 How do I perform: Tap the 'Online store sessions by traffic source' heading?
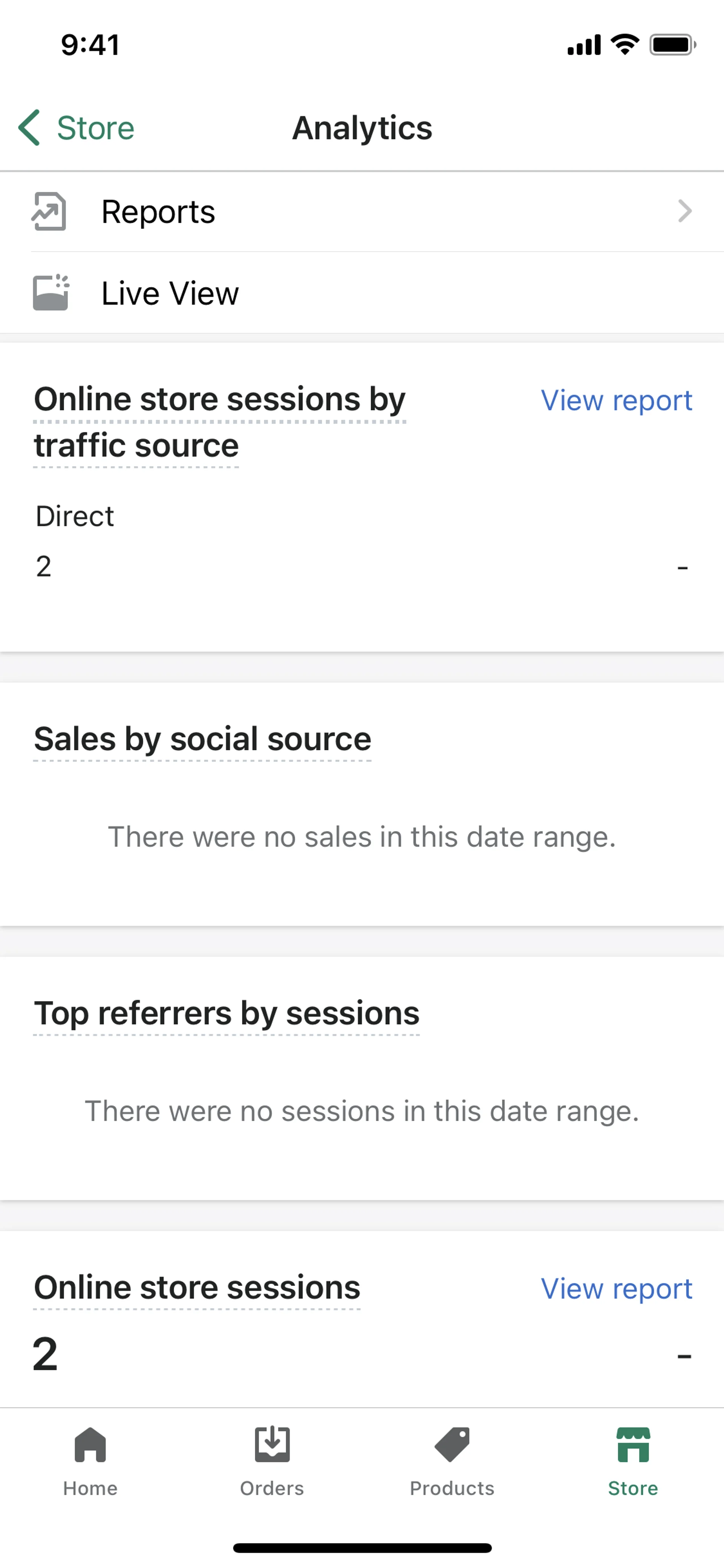219,422
